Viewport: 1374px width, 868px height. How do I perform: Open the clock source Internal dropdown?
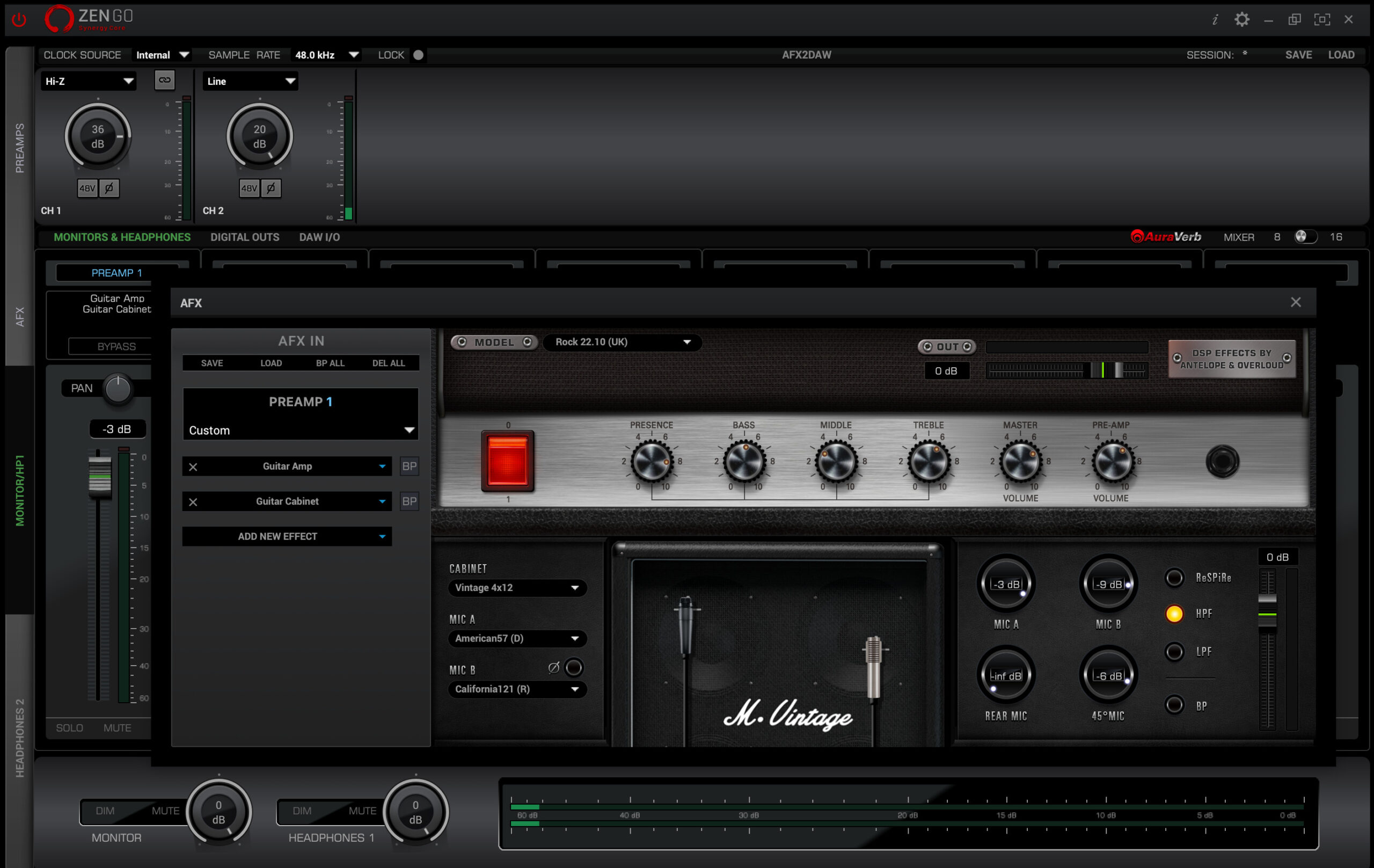[x=162, y=55]
